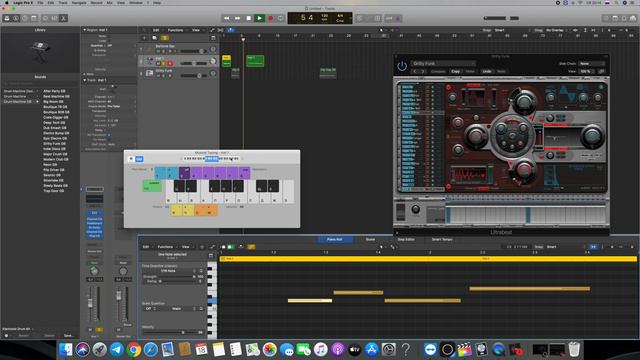Toggle the Ultrabeat plug-in power button
This screenshot has width=640, height=360.
[x=402, y=66]
